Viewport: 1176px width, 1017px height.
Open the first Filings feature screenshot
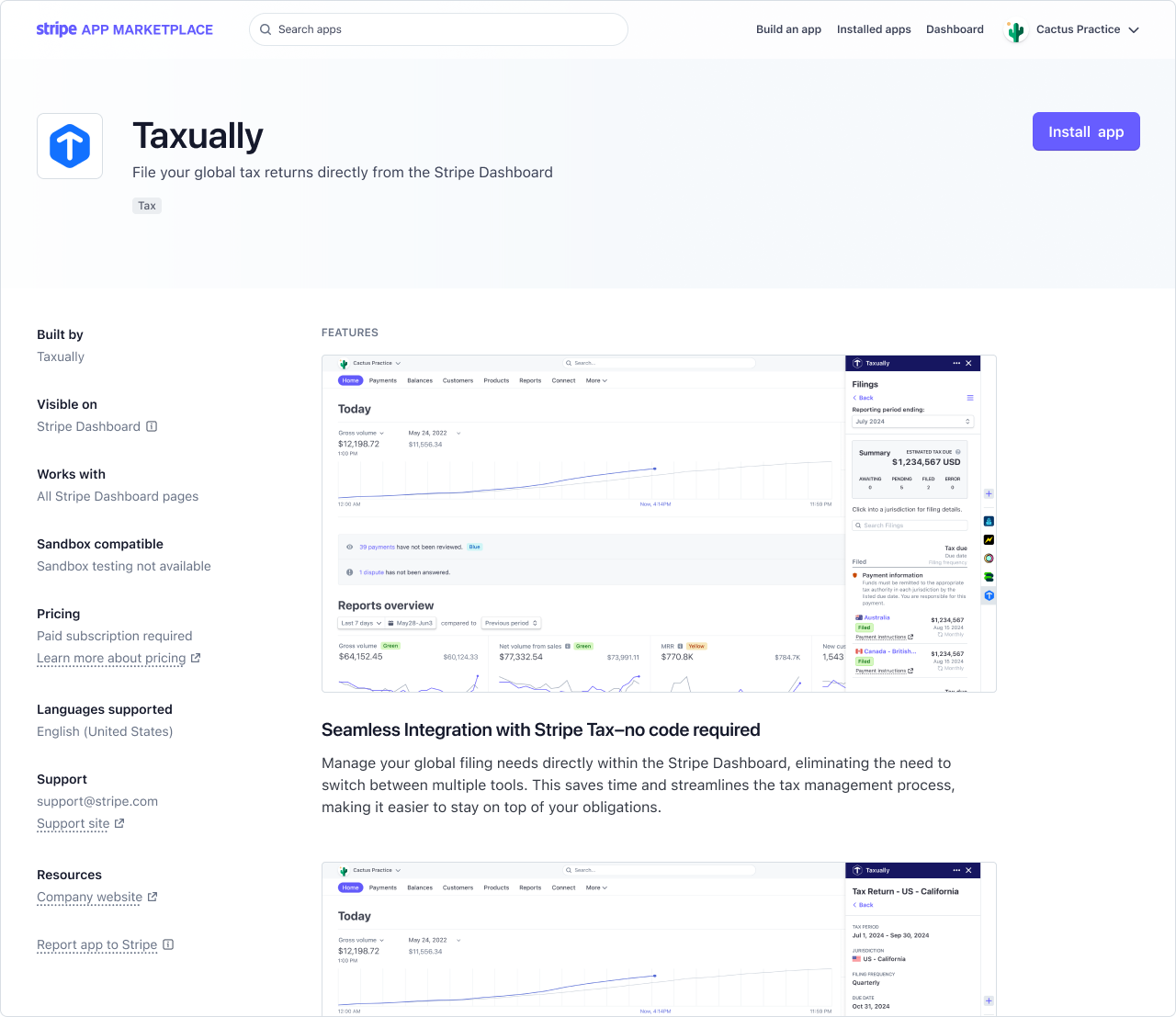[659, 524]
